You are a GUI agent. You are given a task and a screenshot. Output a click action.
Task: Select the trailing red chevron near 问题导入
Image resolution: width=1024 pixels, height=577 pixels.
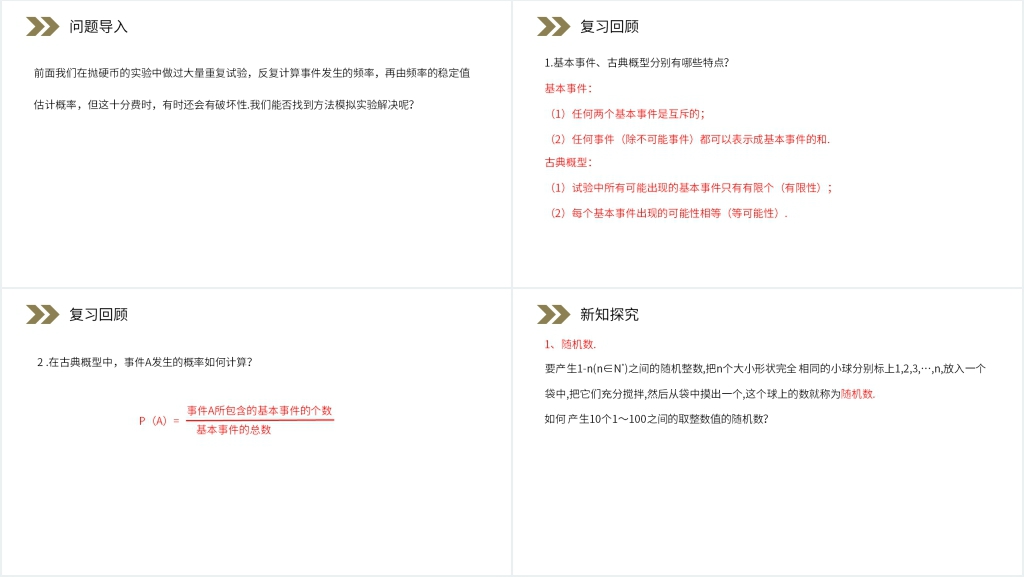coord(47,28)
